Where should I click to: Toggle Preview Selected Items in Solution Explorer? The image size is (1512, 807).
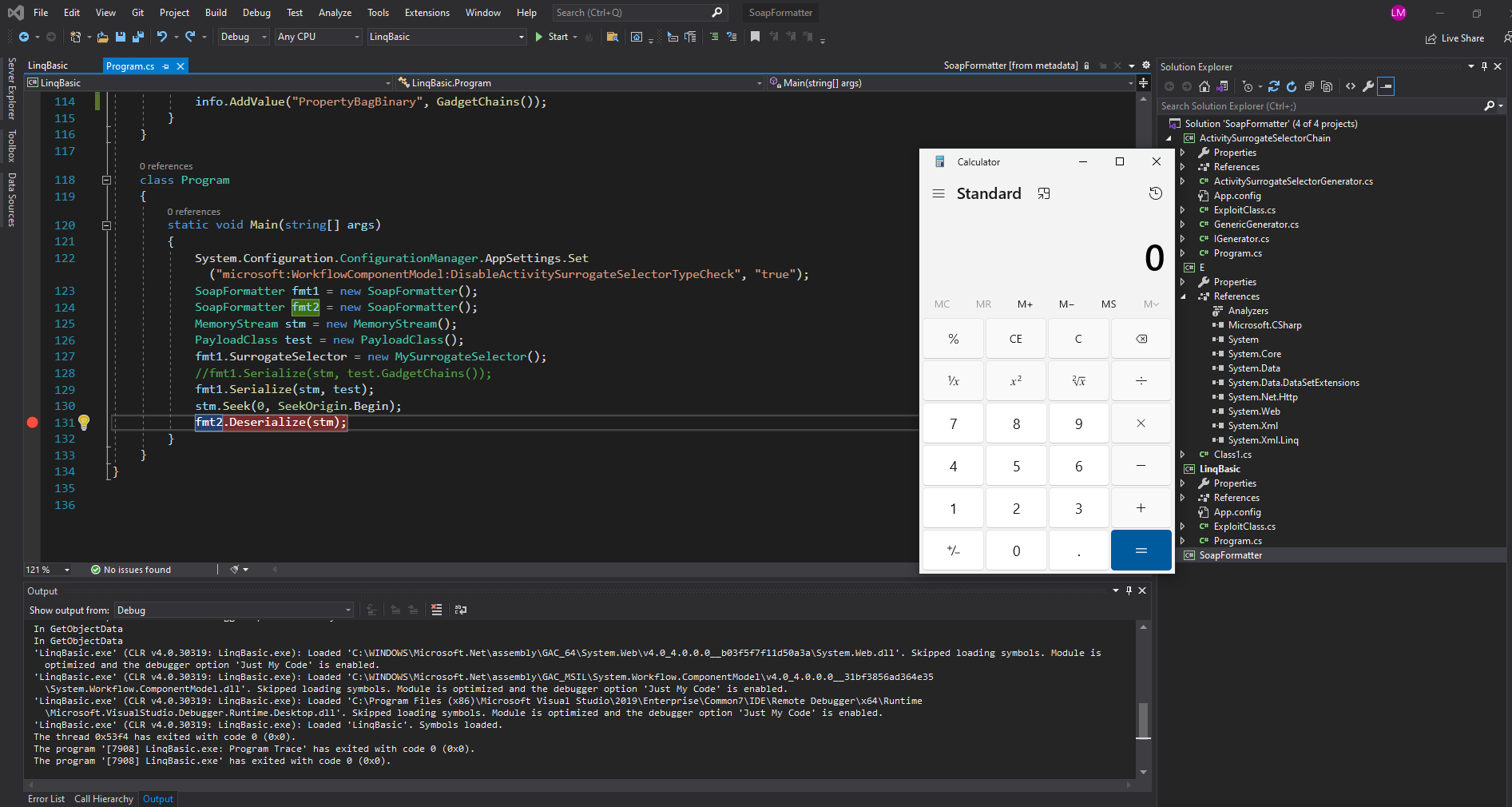pos(1386,86)
